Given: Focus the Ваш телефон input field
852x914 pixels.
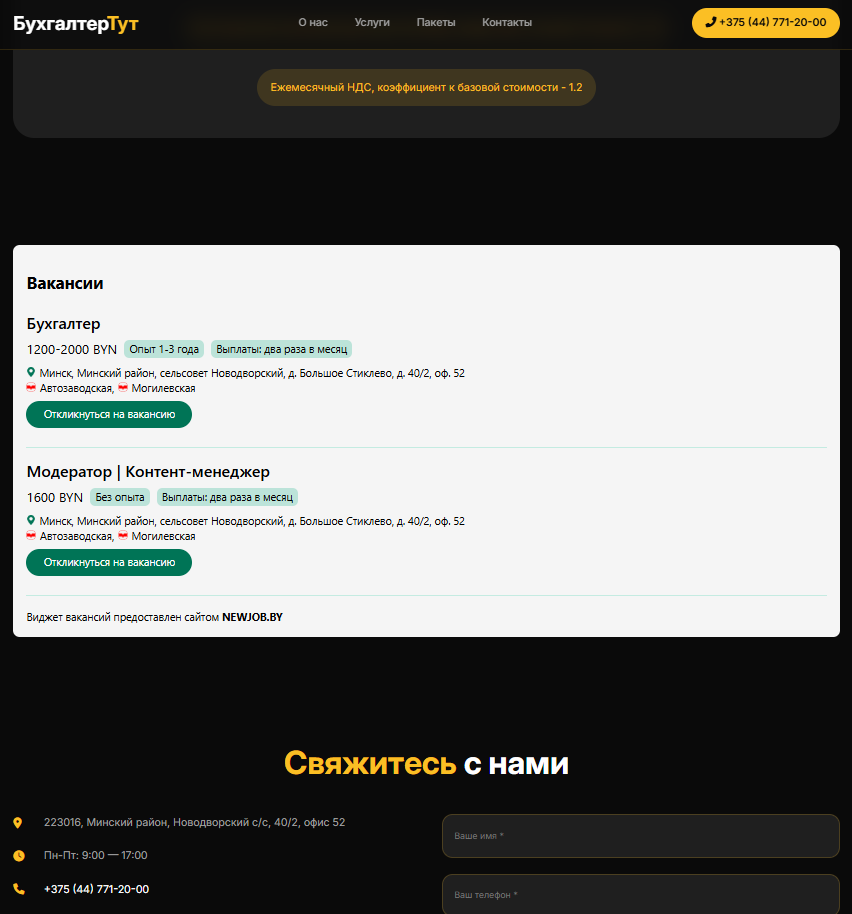Looking at the screenshot, I should pyautogui.click(x=640, y=895).
